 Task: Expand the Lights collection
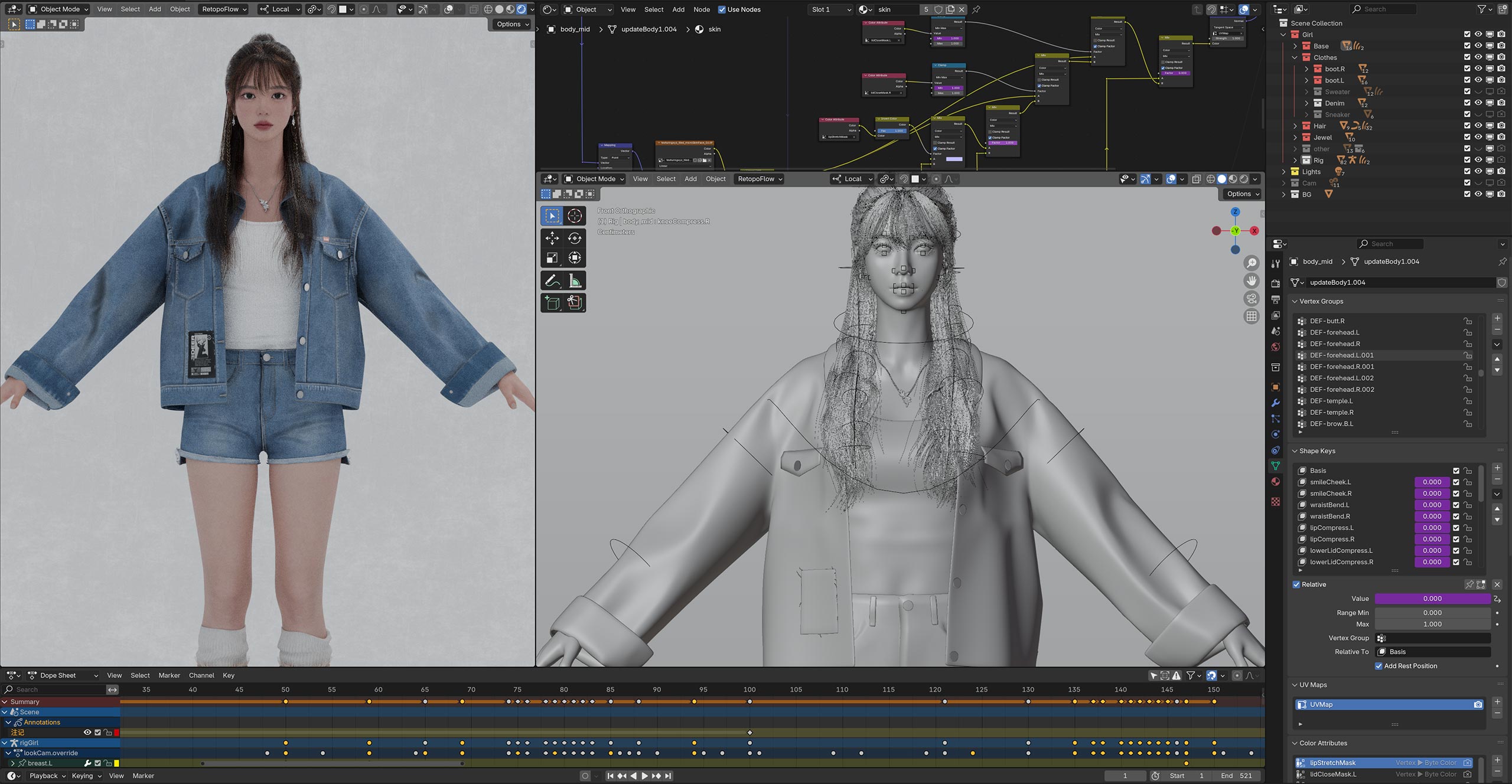point(1283,172)
